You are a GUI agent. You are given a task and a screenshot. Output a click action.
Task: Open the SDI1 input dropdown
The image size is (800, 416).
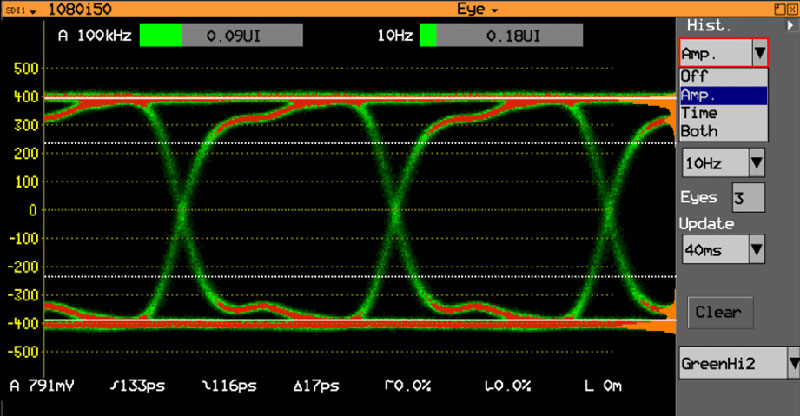click(x=21, y=10)
